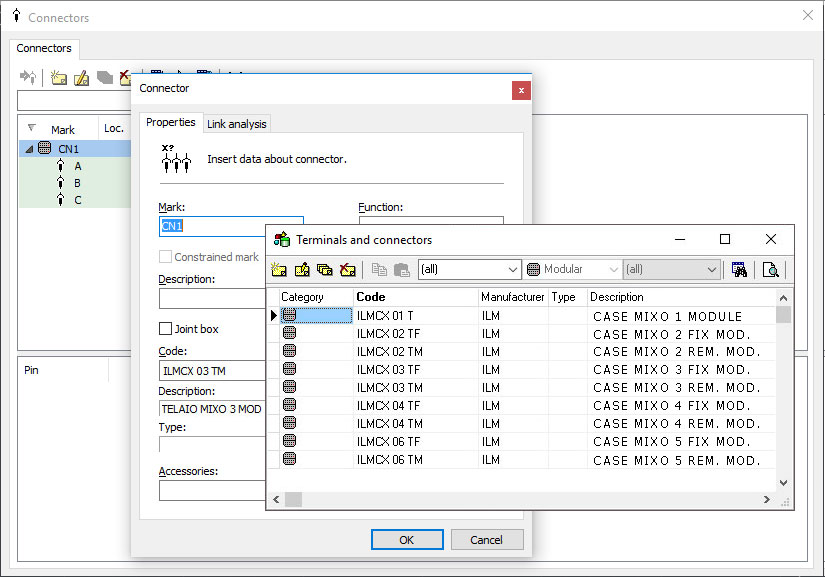Click the list scrollbar down arrow

tap(783, 482)
